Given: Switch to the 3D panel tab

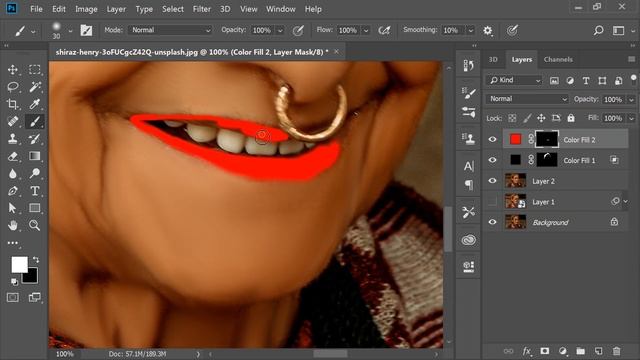Looking at the screenshot, I should click(x=493, y=60).
